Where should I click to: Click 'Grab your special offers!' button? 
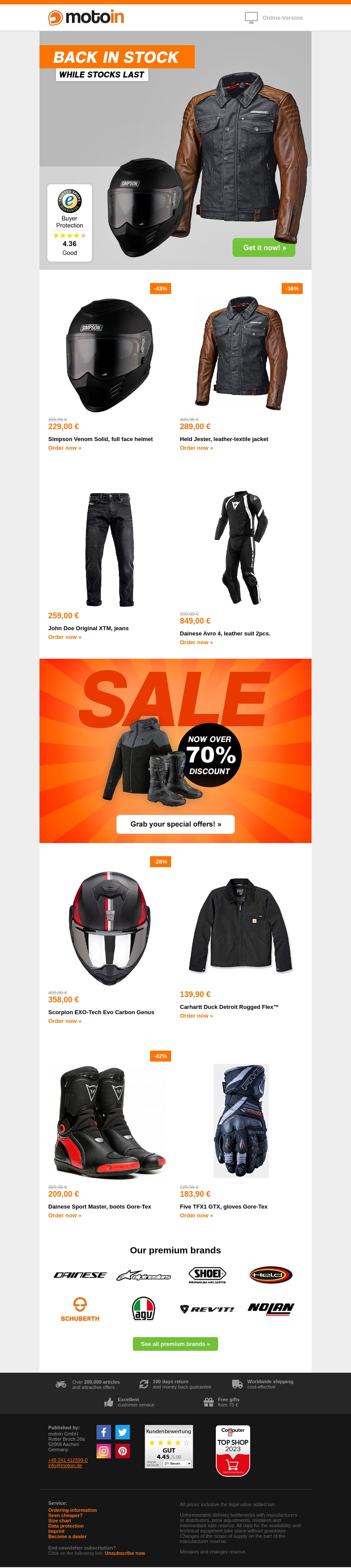click(x=175, y=824)
